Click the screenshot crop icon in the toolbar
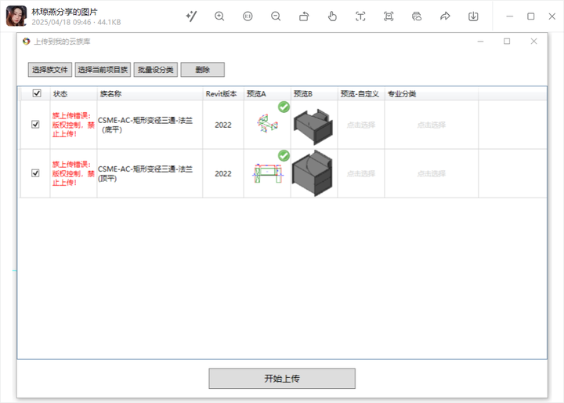Image resolution: width=564 pixels, height=403 pixels. tap(388, 16)
